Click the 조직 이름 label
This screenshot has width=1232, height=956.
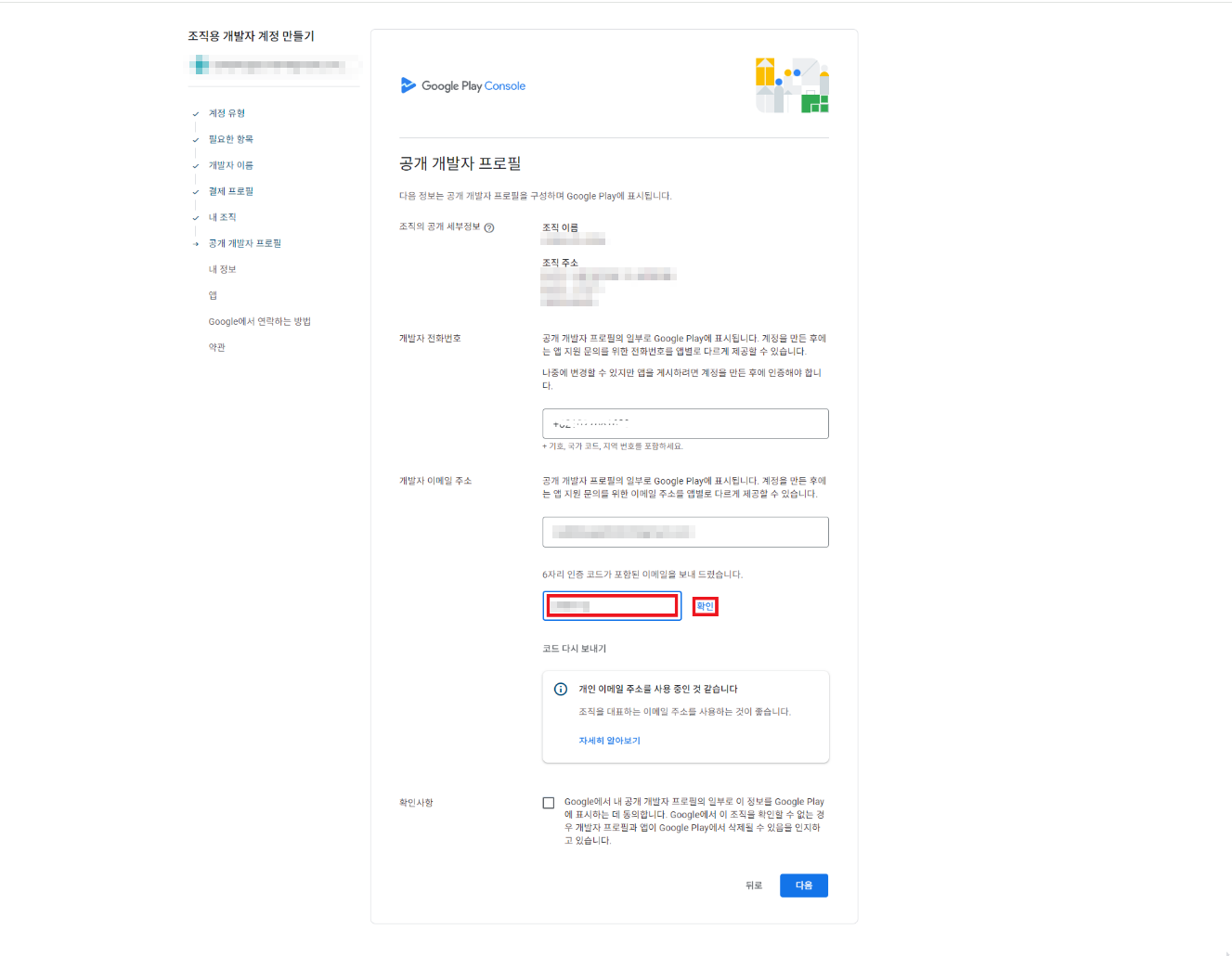(x=560, y=227)
